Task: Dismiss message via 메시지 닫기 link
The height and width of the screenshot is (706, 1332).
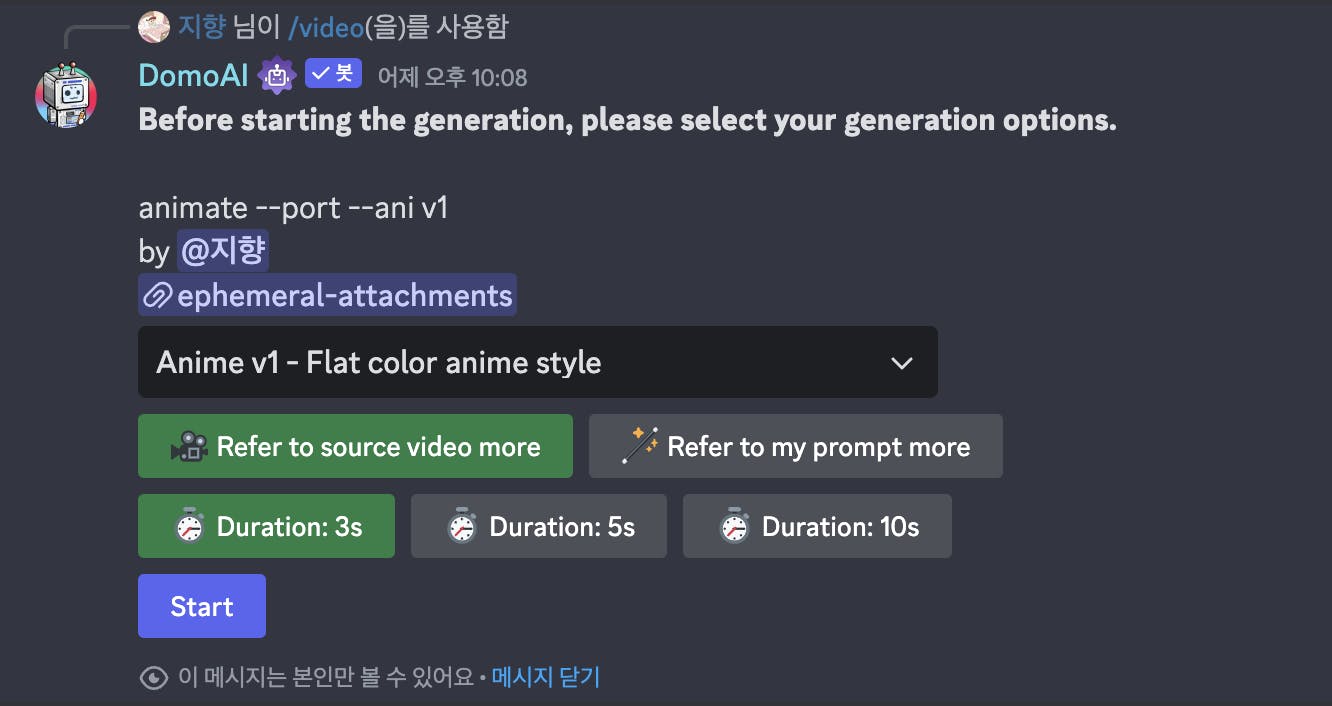Action: click(546, 677)
